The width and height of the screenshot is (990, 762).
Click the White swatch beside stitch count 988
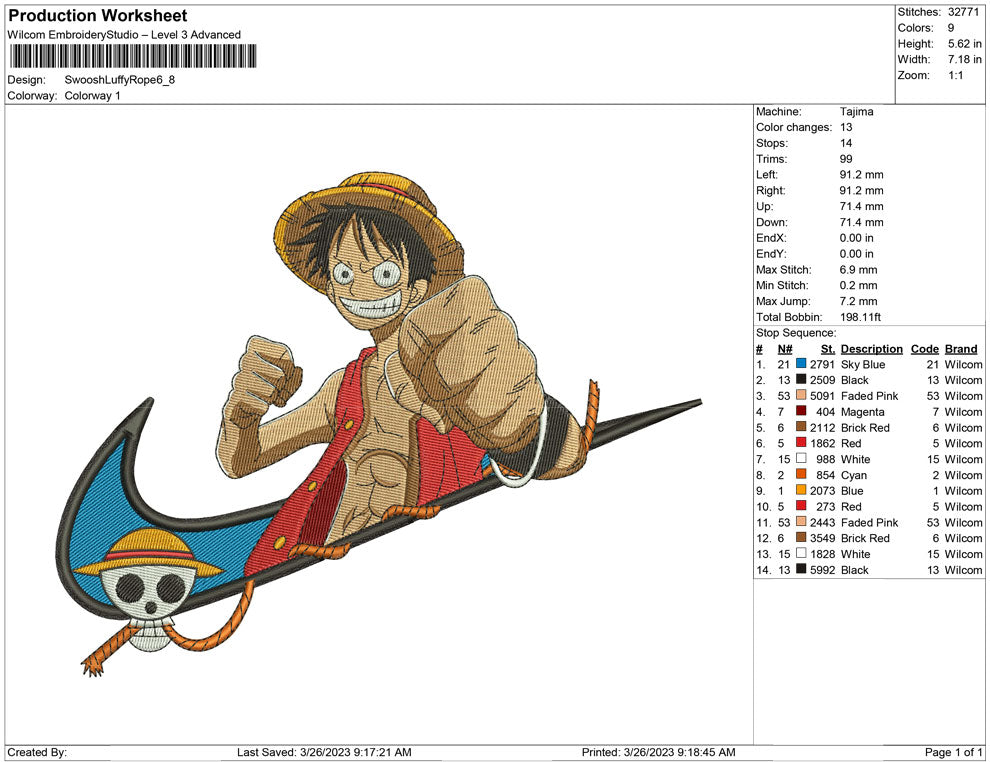pyautogui.click(x=801, y=459)
